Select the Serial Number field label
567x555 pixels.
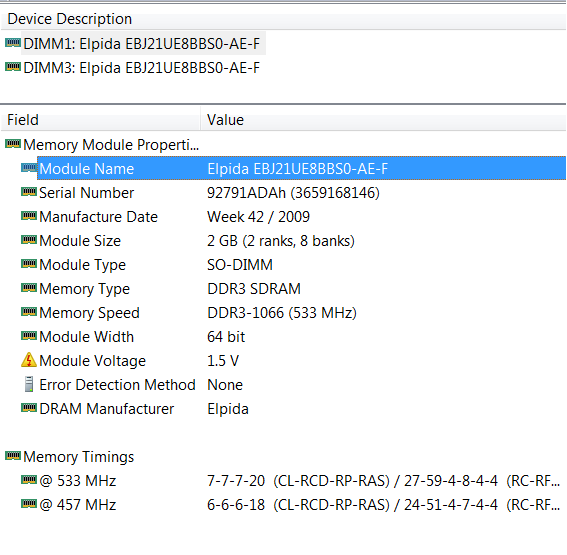click(x=86, y=193)
